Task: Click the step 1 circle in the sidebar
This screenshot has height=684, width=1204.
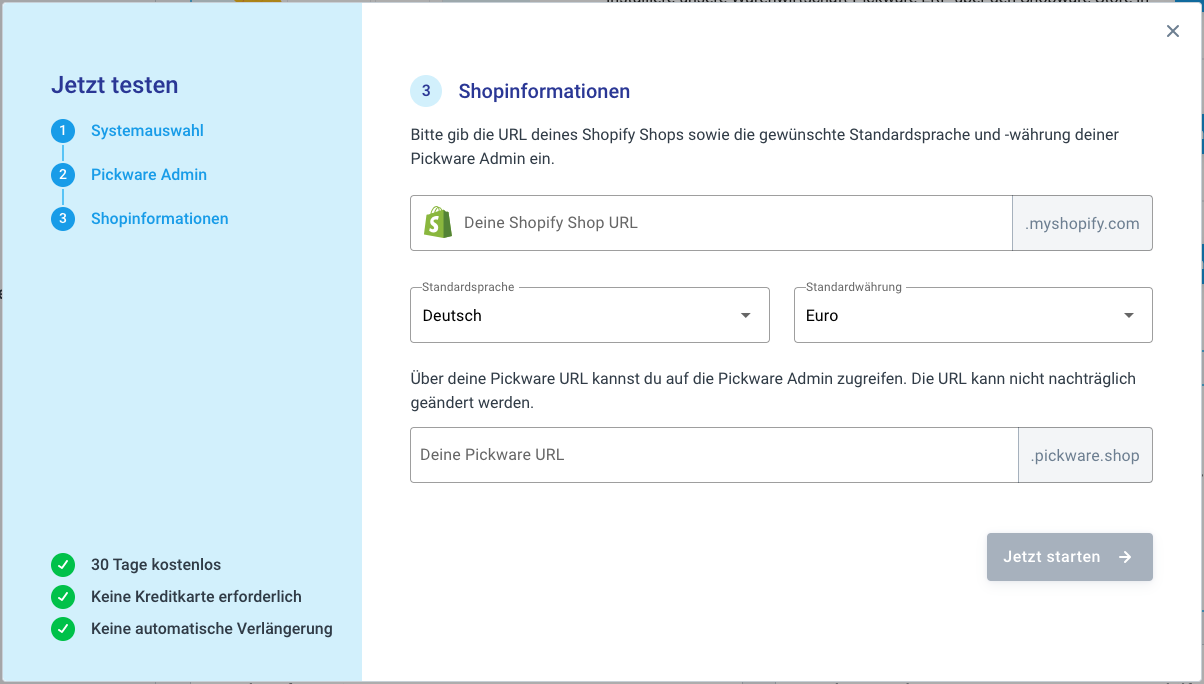Action: (63, 131)
